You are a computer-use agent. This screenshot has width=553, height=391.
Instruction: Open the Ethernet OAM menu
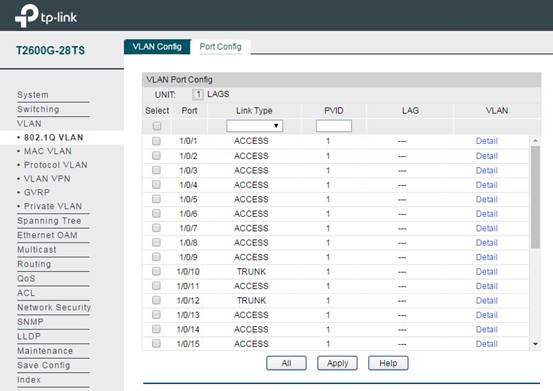pos(47,235)
